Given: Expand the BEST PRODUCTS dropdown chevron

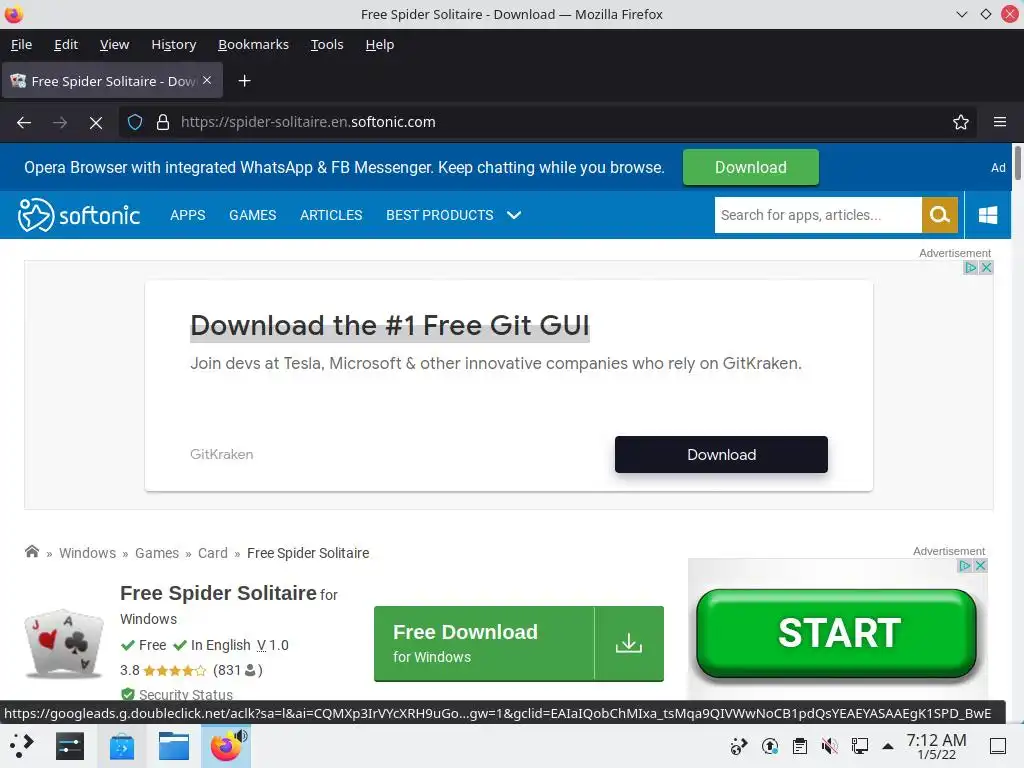Looking at the screenshot, I should tap(514, 215).
